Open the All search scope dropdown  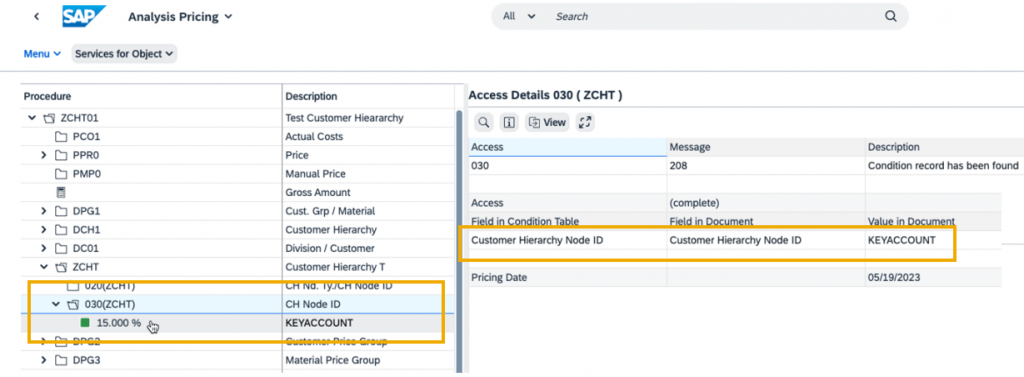coord(519,16)
